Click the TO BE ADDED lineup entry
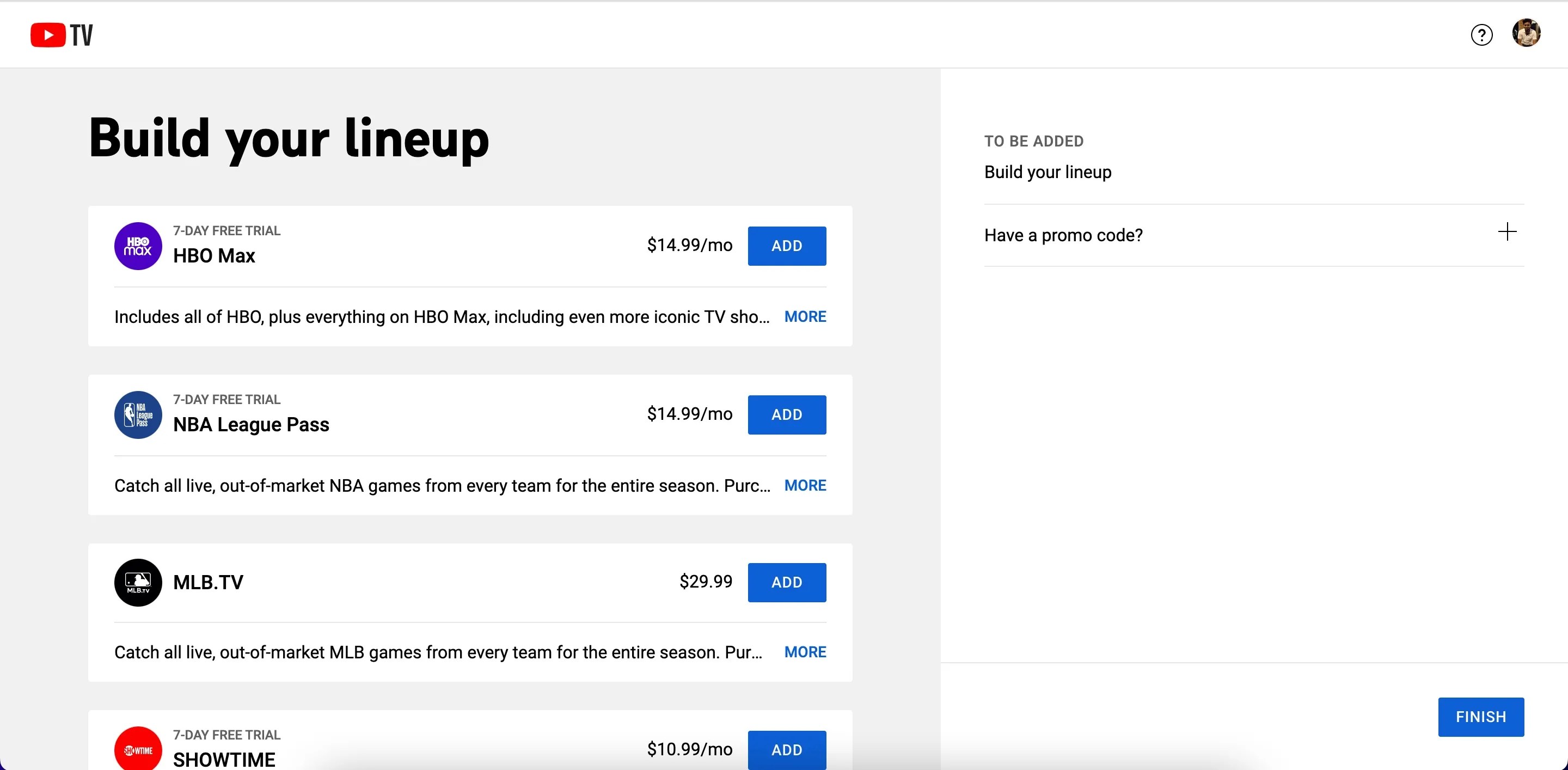Screen dimensions: 1568x770 coord(1048,172)
